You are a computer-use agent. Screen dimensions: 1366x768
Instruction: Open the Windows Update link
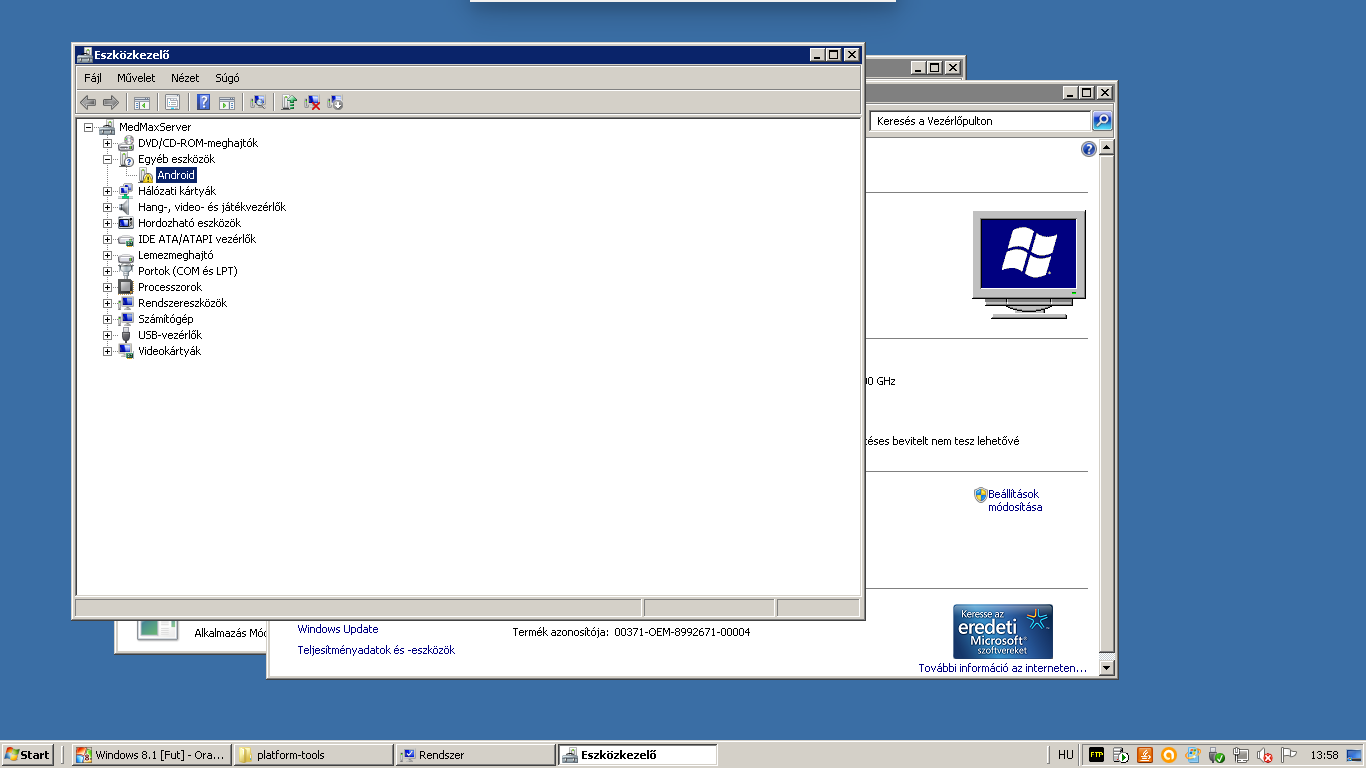[x=338, y=629]
